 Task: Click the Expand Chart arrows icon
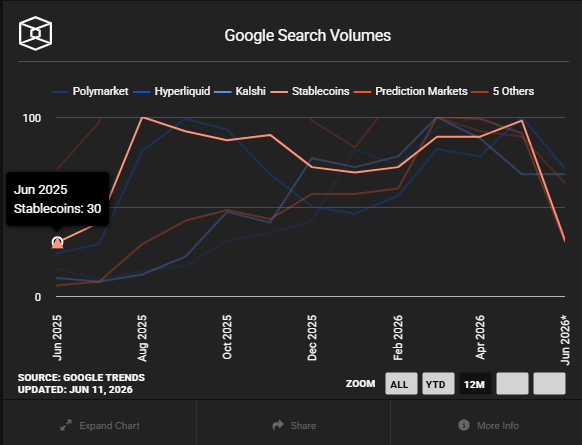pos(66,425)
